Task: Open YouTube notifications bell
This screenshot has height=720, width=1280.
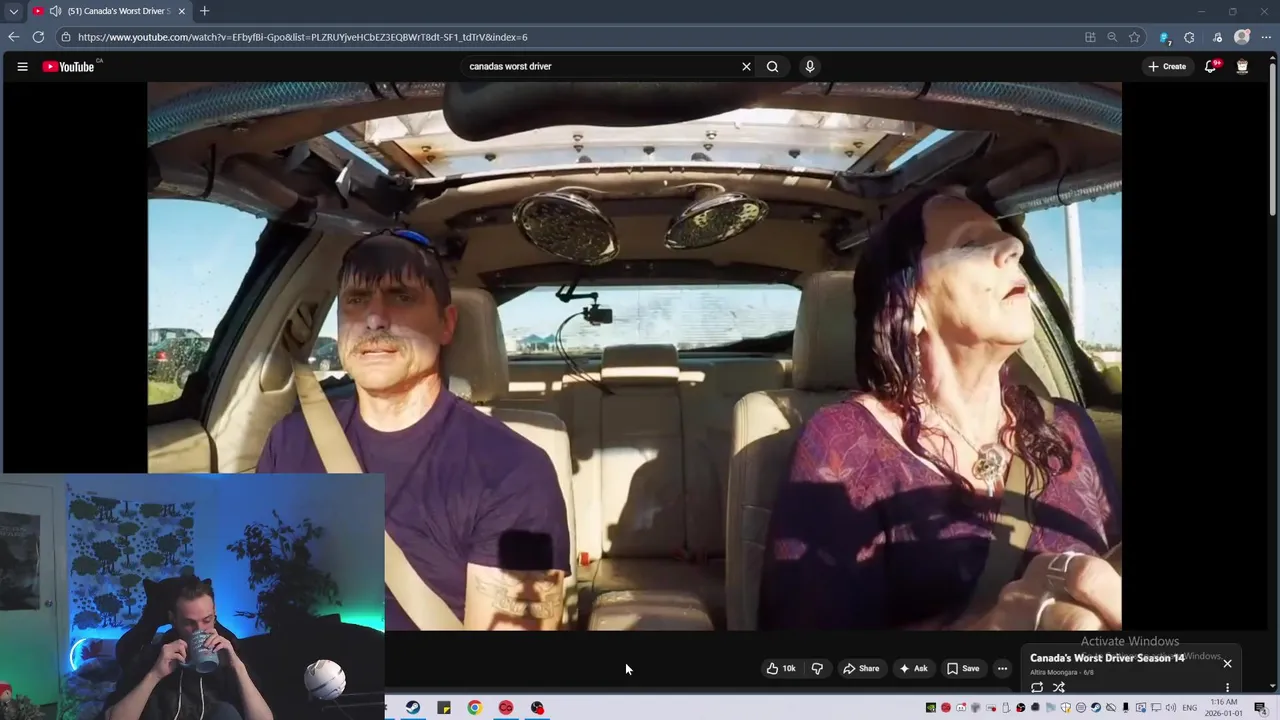Action: 1211,67
